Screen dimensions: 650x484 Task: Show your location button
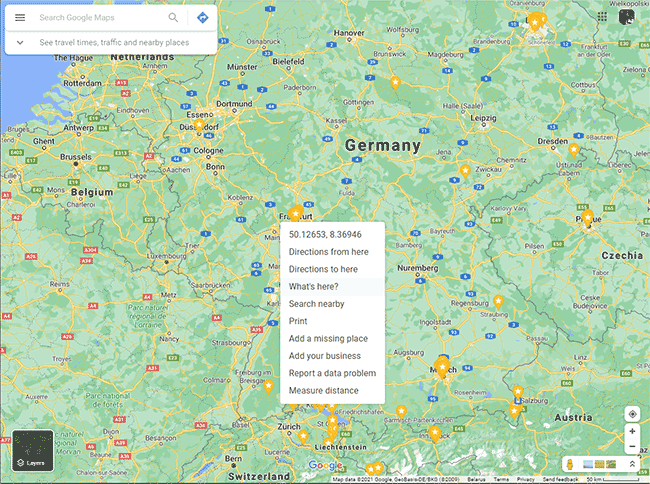632,414
